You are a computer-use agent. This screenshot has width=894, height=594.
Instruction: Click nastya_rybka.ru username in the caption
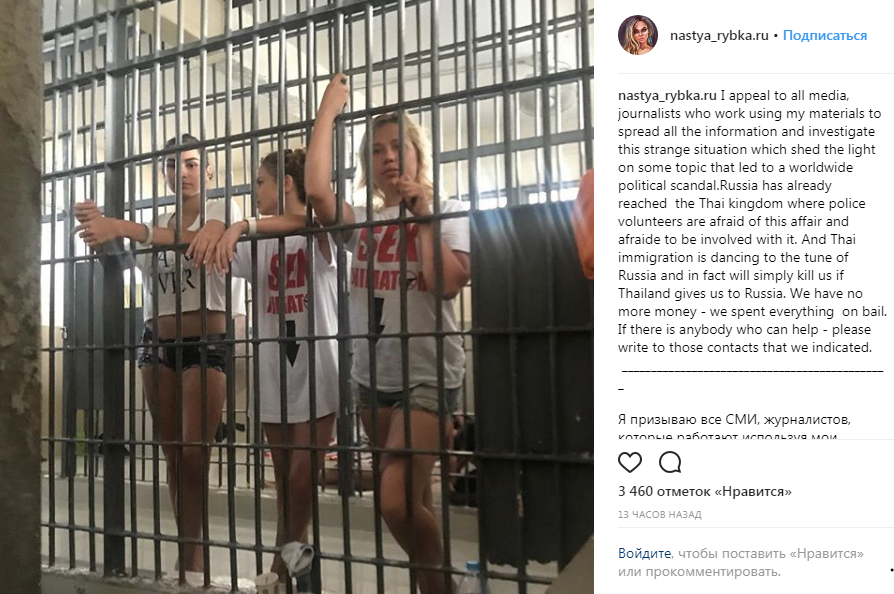[x=667, y=96]
